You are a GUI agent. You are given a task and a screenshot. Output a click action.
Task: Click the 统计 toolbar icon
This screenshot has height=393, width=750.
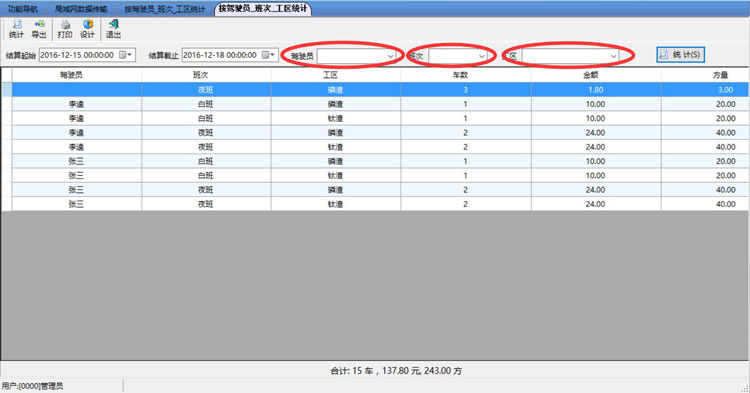tap(16, 29)
